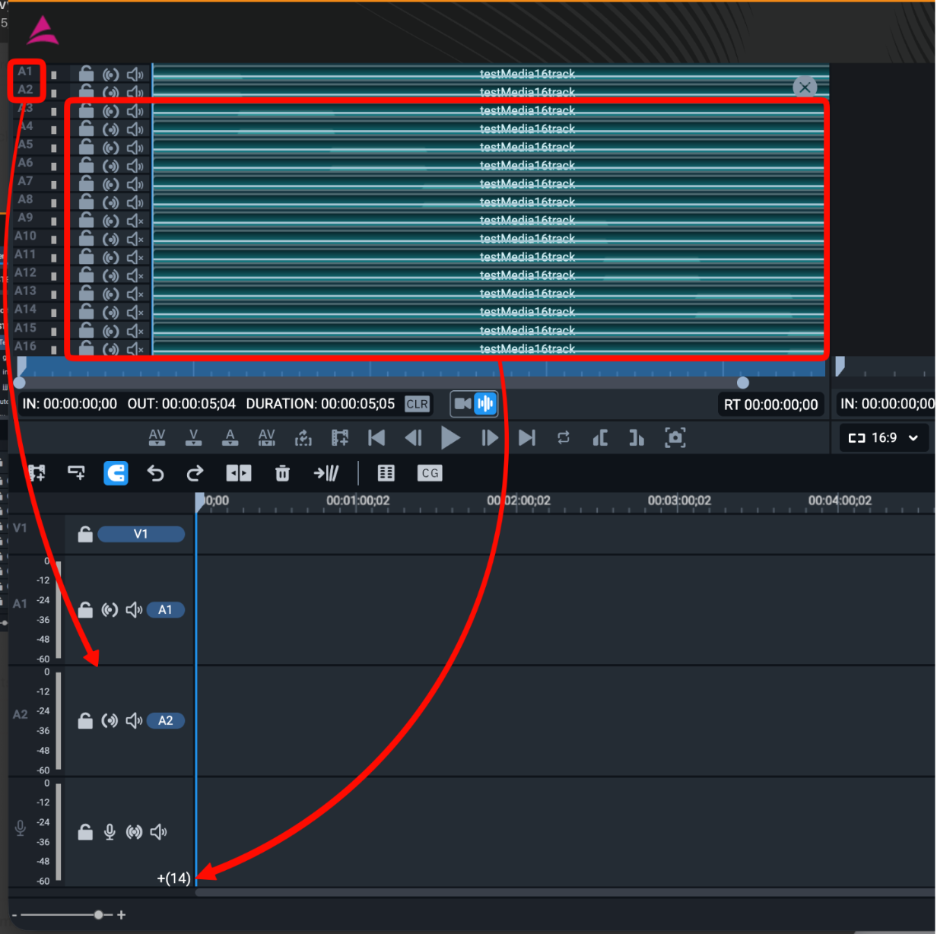Toggle lock on the voiceover track
This screenshot has width=936, height=934.
85,832
